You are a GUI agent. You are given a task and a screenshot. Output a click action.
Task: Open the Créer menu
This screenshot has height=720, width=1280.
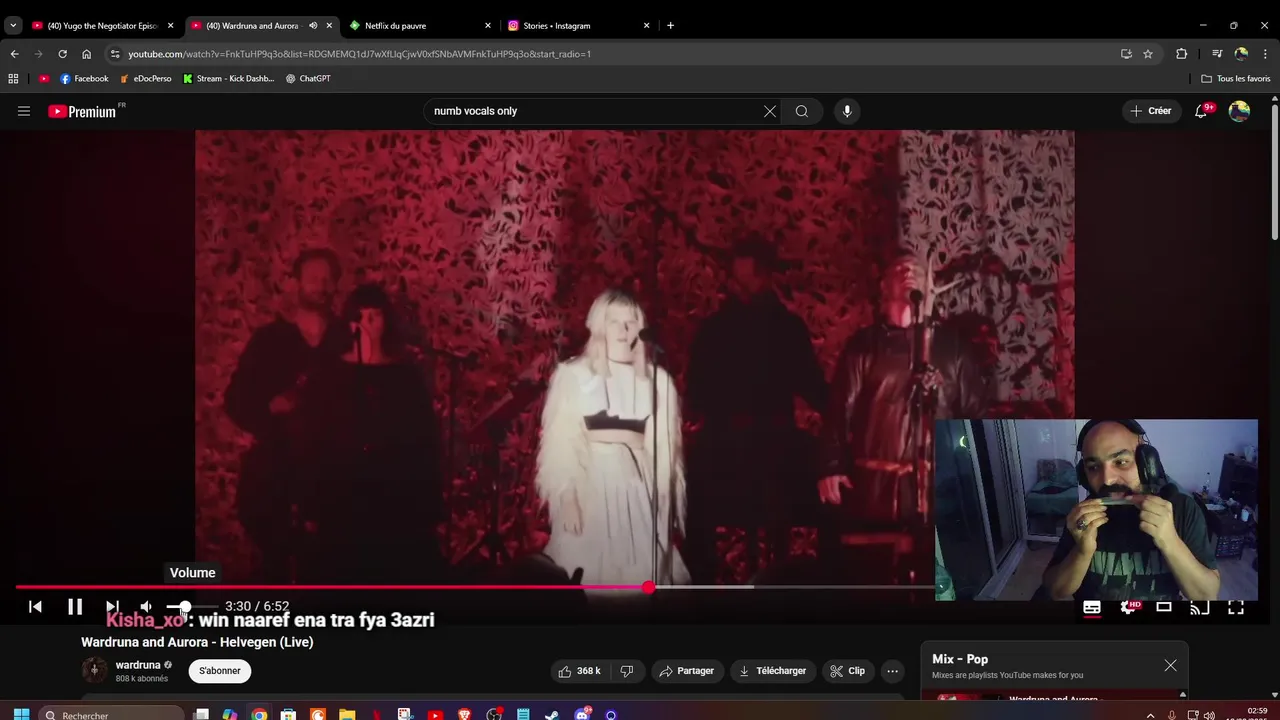pyautogui.click(x=1151, y=111)
